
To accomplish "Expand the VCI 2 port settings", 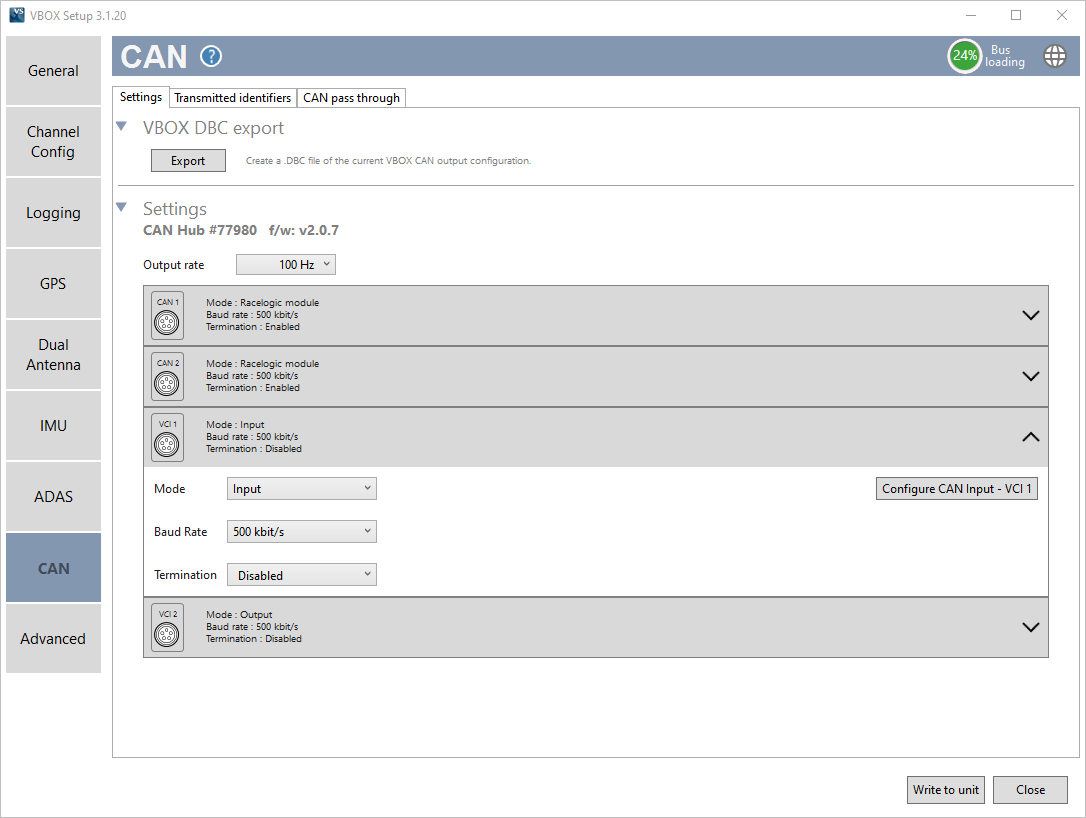I will coord(1031,627).
